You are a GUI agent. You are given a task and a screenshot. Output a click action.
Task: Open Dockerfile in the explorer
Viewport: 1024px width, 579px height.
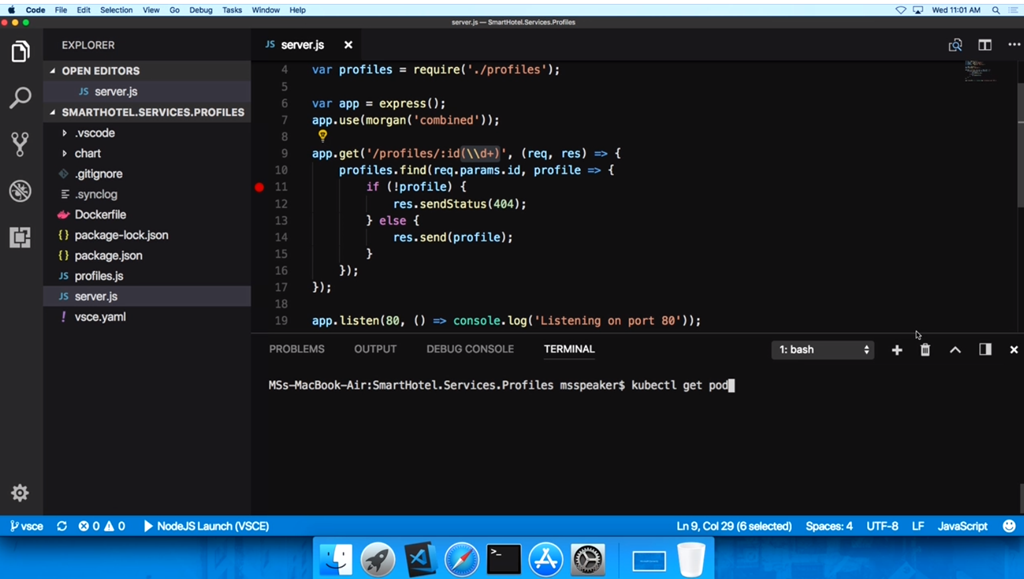pos(100,215)
